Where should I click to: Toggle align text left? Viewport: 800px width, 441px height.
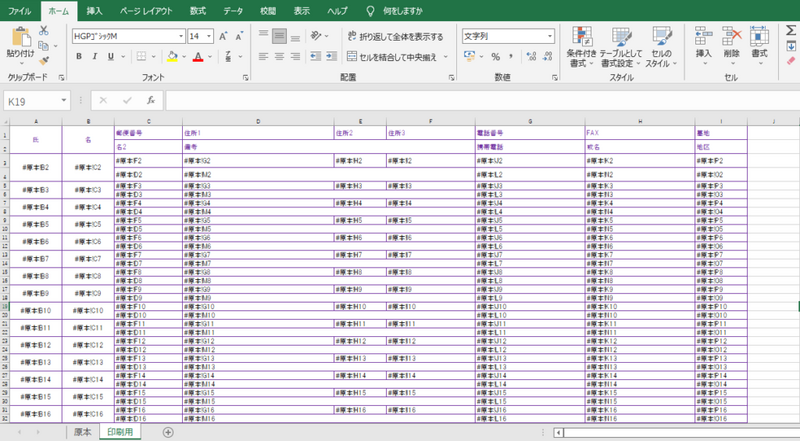click(263, 57)
